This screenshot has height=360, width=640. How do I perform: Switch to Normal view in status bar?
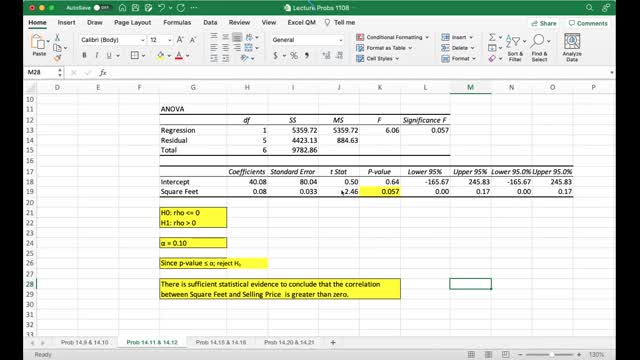point(471,354)
